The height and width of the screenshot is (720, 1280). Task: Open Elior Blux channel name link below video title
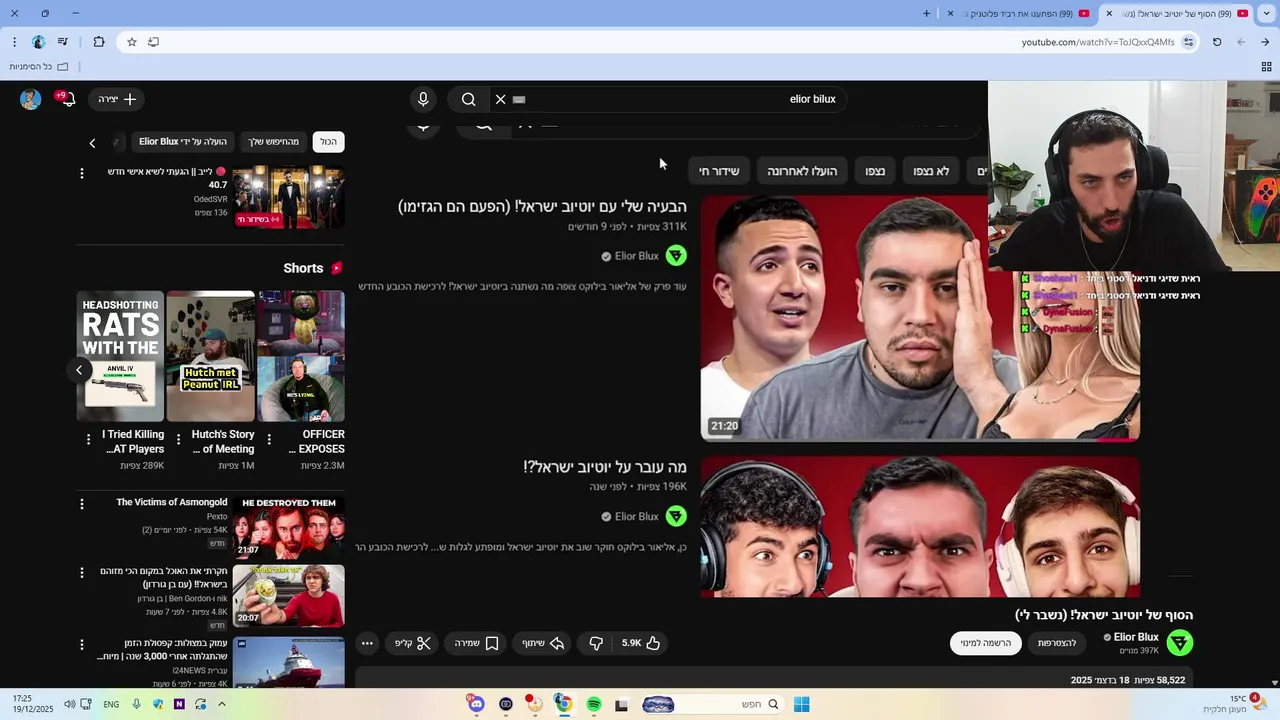1136,637
